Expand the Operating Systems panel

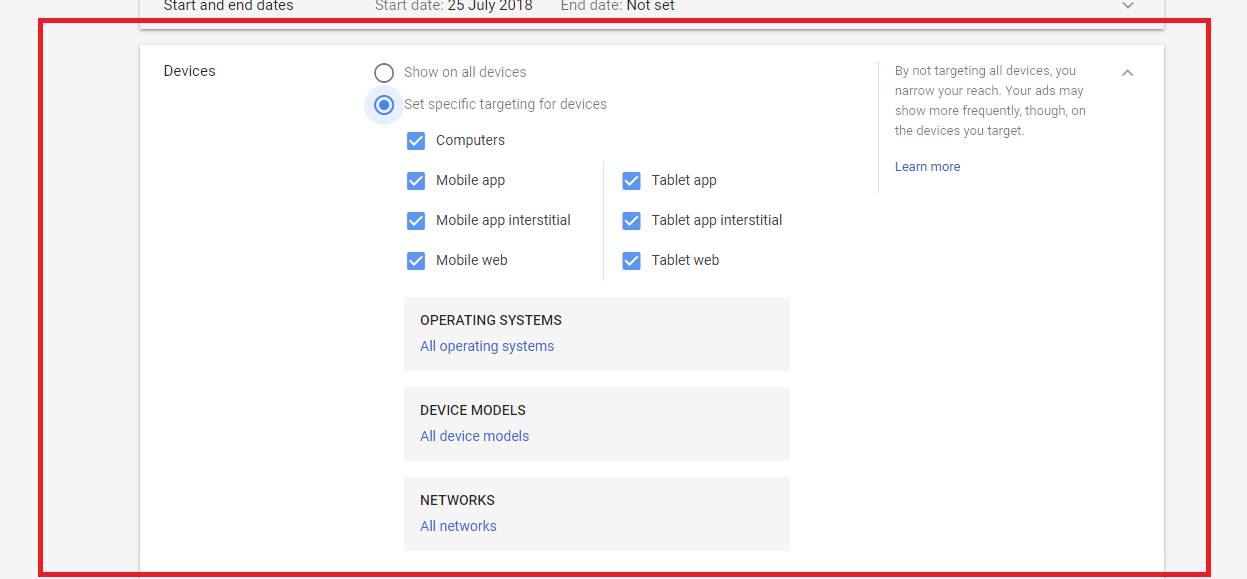[597, 334]
